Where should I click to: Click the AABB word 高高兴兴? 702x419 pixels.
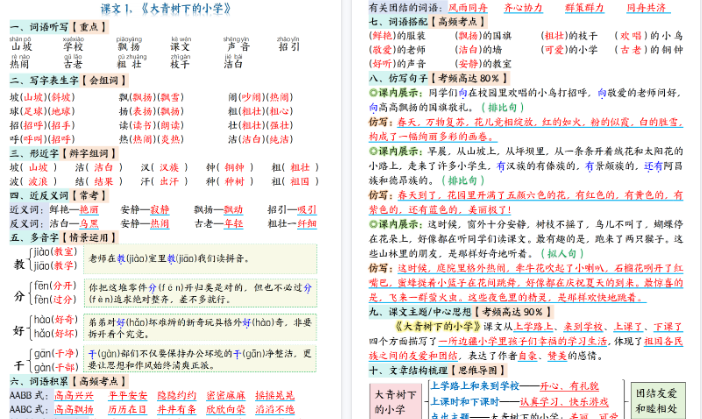pos(74,396)
